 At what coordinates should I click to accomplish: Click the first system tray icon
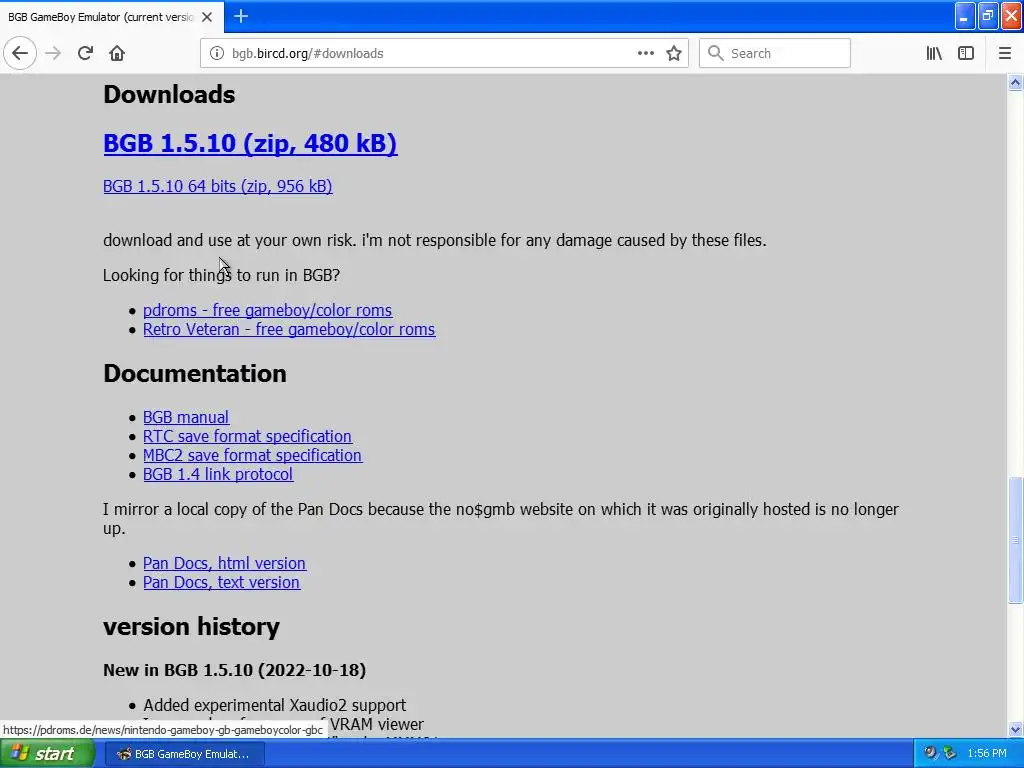pos(931,754)
